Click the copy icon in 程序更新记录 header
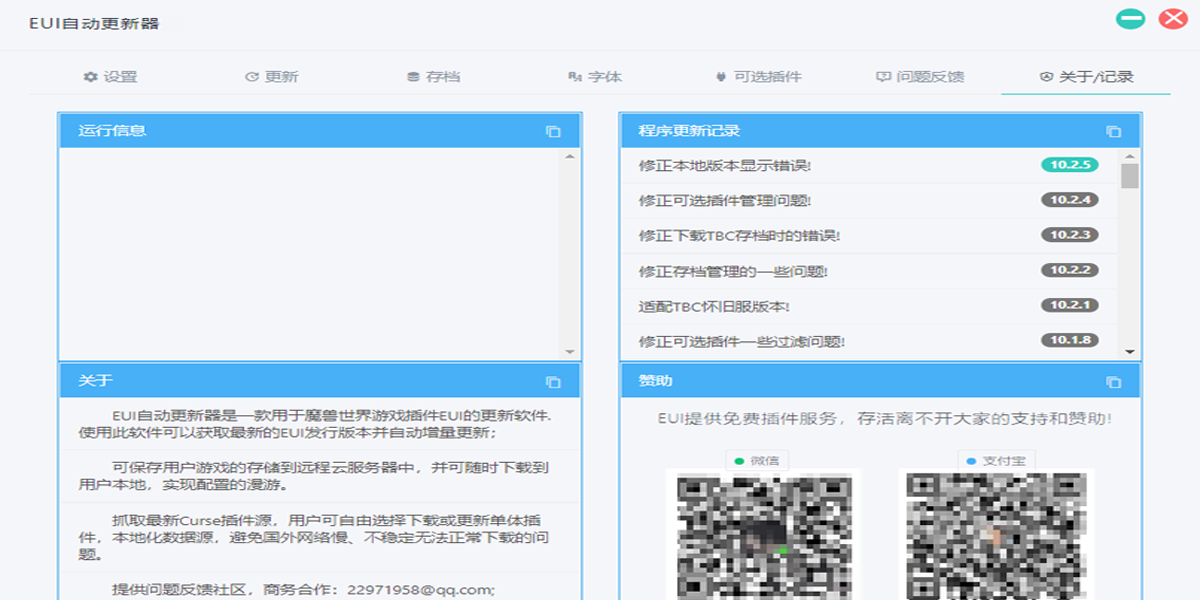This screenshot has width=1200, height=600. 1113,131
